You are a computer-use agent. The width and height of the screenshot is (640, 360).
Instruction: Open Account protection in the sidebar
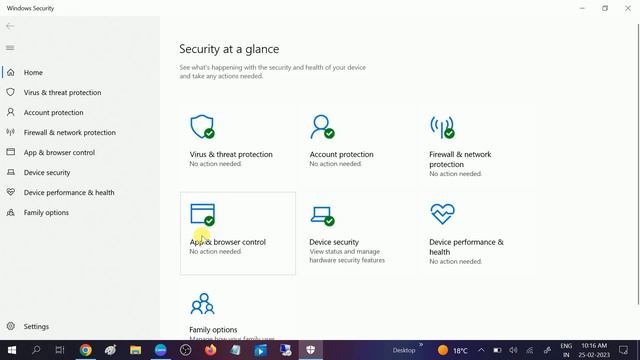point(53,112)
